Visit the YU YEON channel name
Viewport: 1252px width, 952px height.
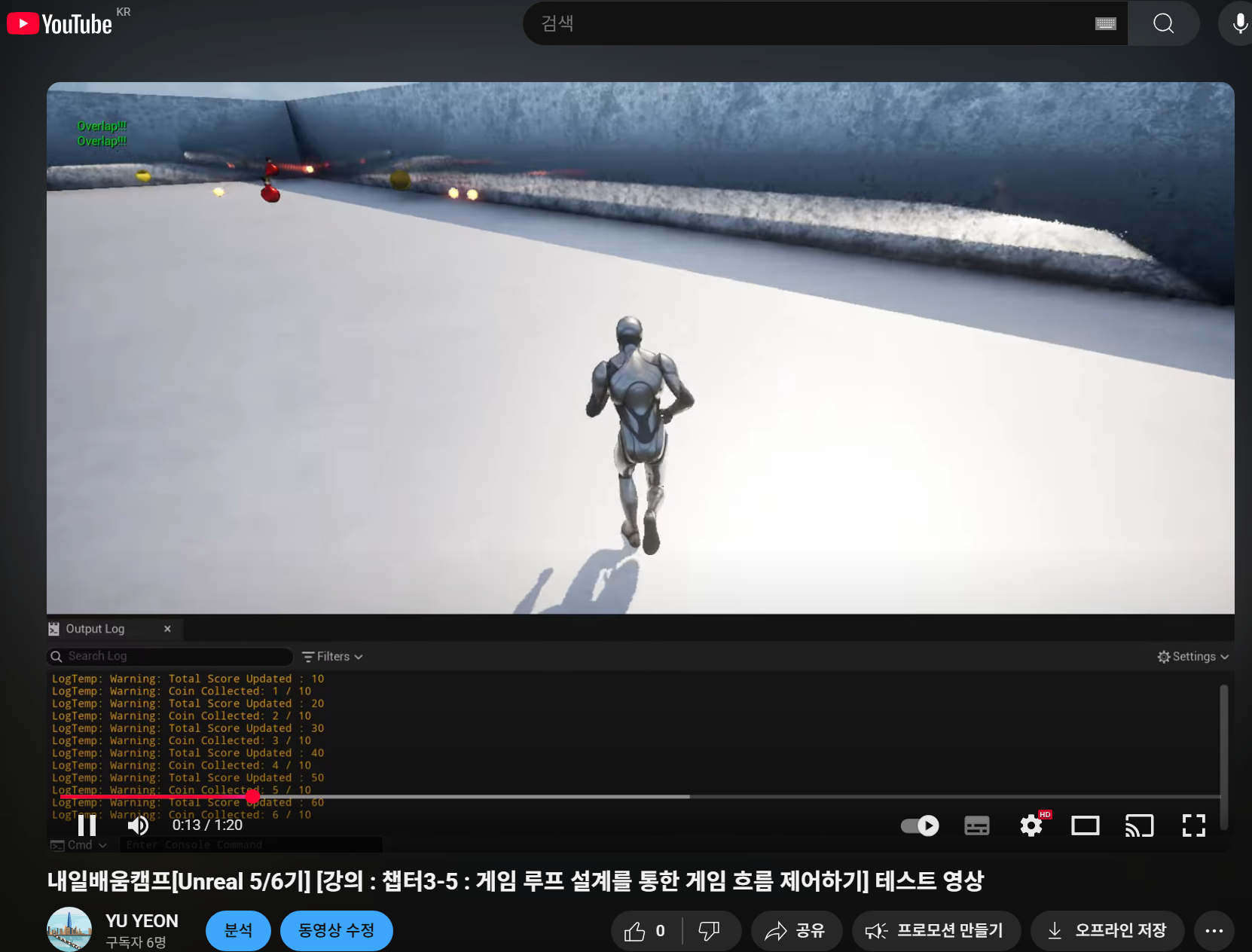[x=142, y=921]
